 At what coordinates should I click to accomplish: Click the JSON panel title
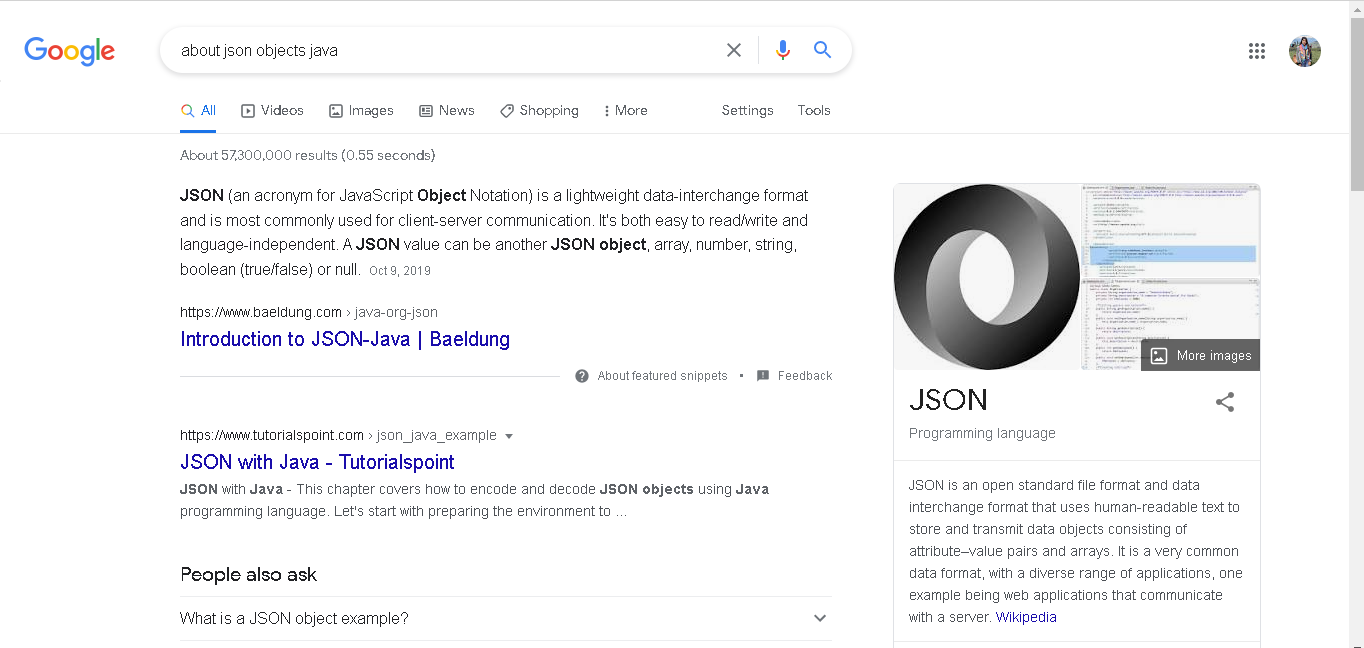(x=948, y=400)
